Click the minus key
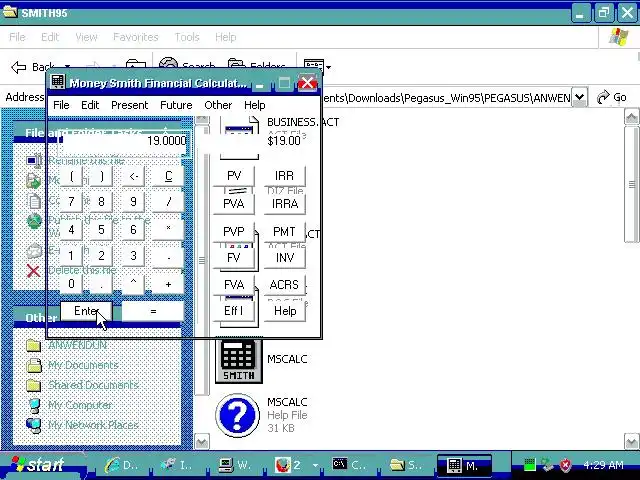This screenshot has height=480, width=640. [x=168, y=256]
